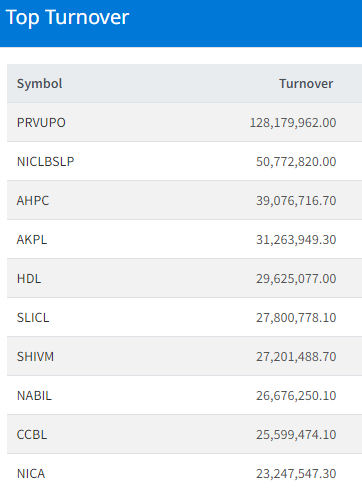Viewport: 362px width, 490px height.
Task: Open the SHIVM stock entry
Action: coord(35,357)
